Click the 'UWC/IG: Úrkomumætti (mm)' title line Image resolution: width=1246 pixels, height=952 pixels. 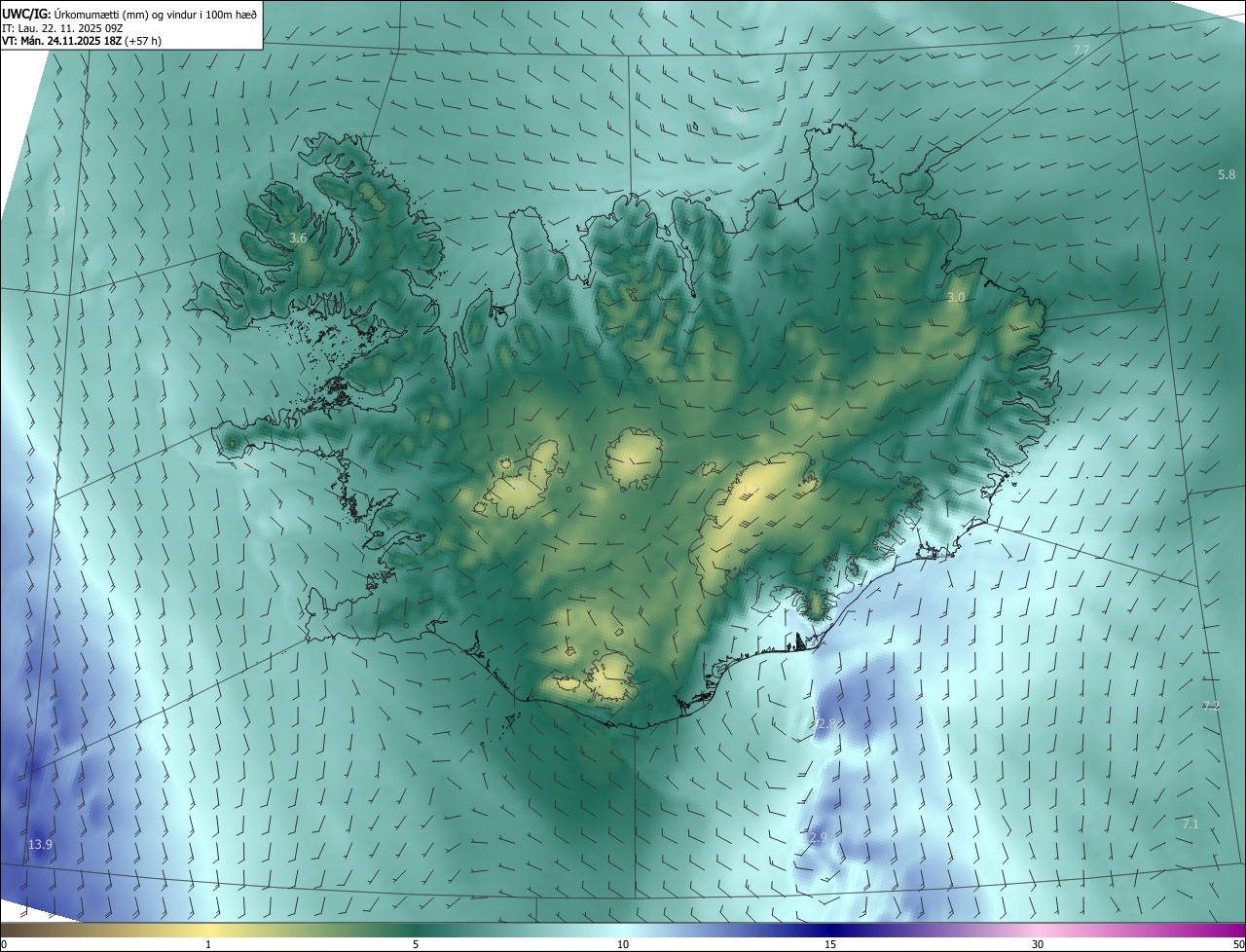(129, 13)
